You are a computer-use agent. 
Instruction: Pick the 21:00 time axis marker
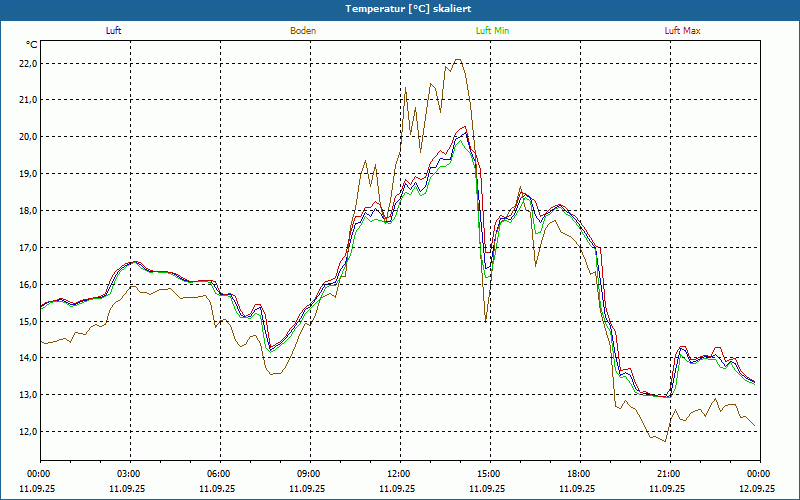click(x=669, y=474)
